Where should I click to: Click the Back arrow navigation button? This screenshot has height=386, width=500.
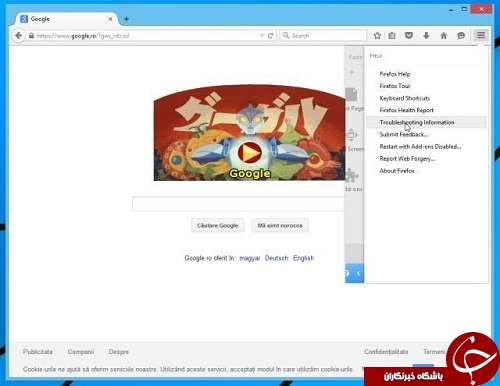click(19, 35)
